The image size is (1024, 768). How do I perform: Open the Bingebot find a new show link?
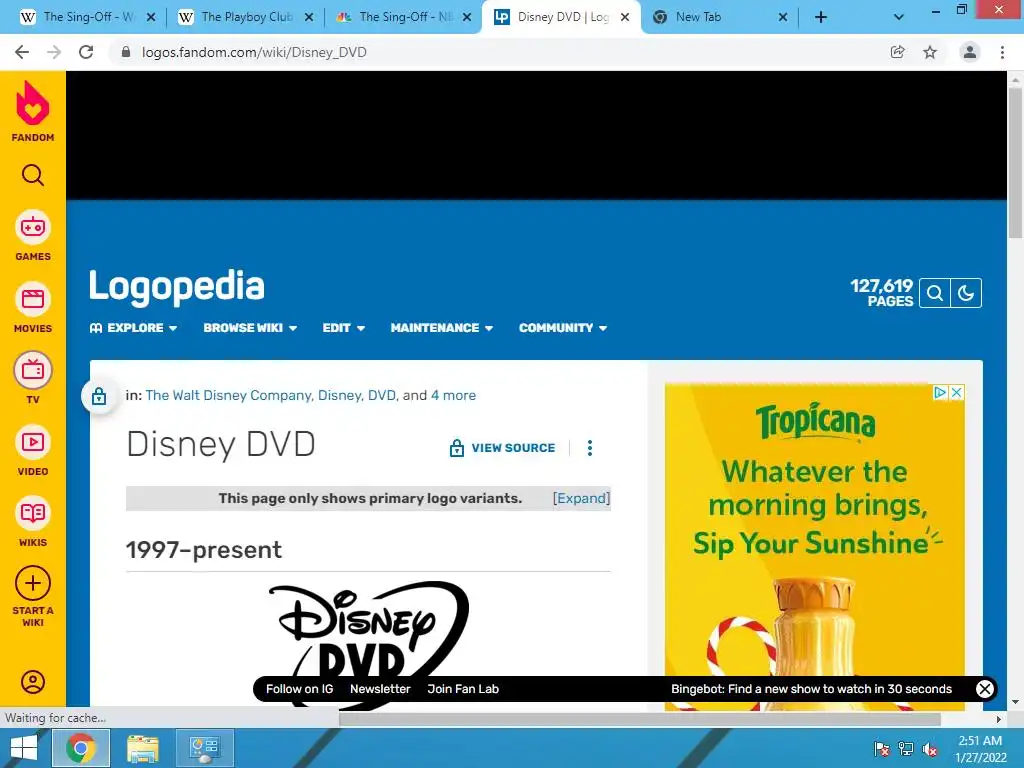click(811, 689)
